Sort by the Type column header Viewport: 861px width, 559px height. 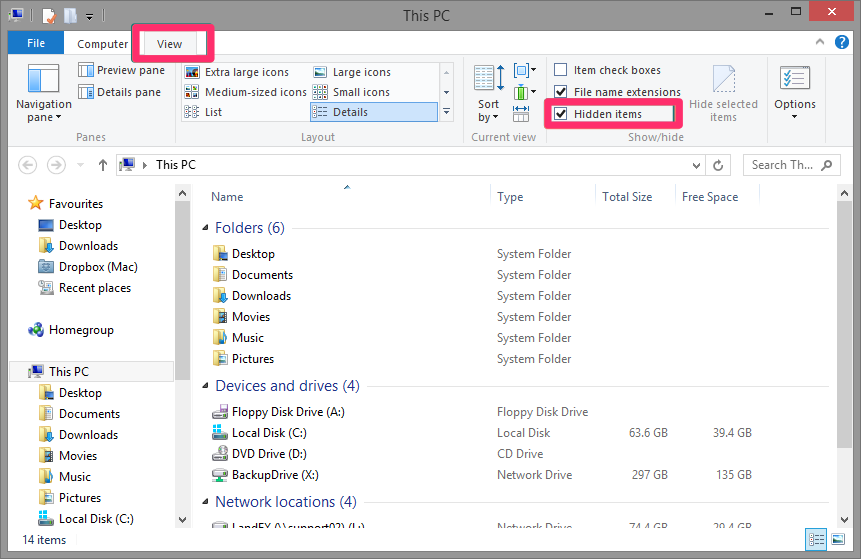[x=510, y=197]
